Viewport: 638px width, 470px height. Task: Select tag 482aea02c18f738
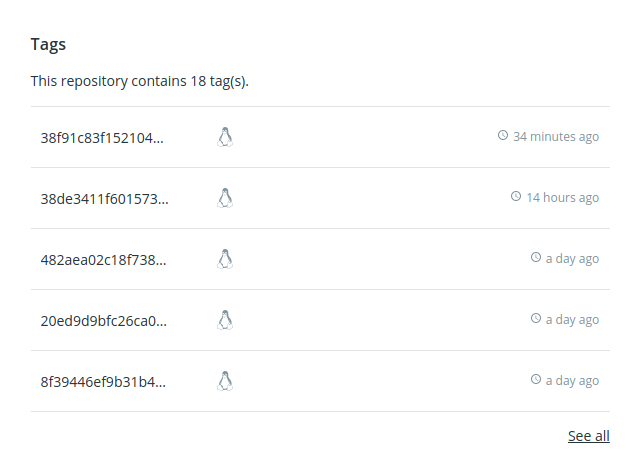[x=103, y=259]
